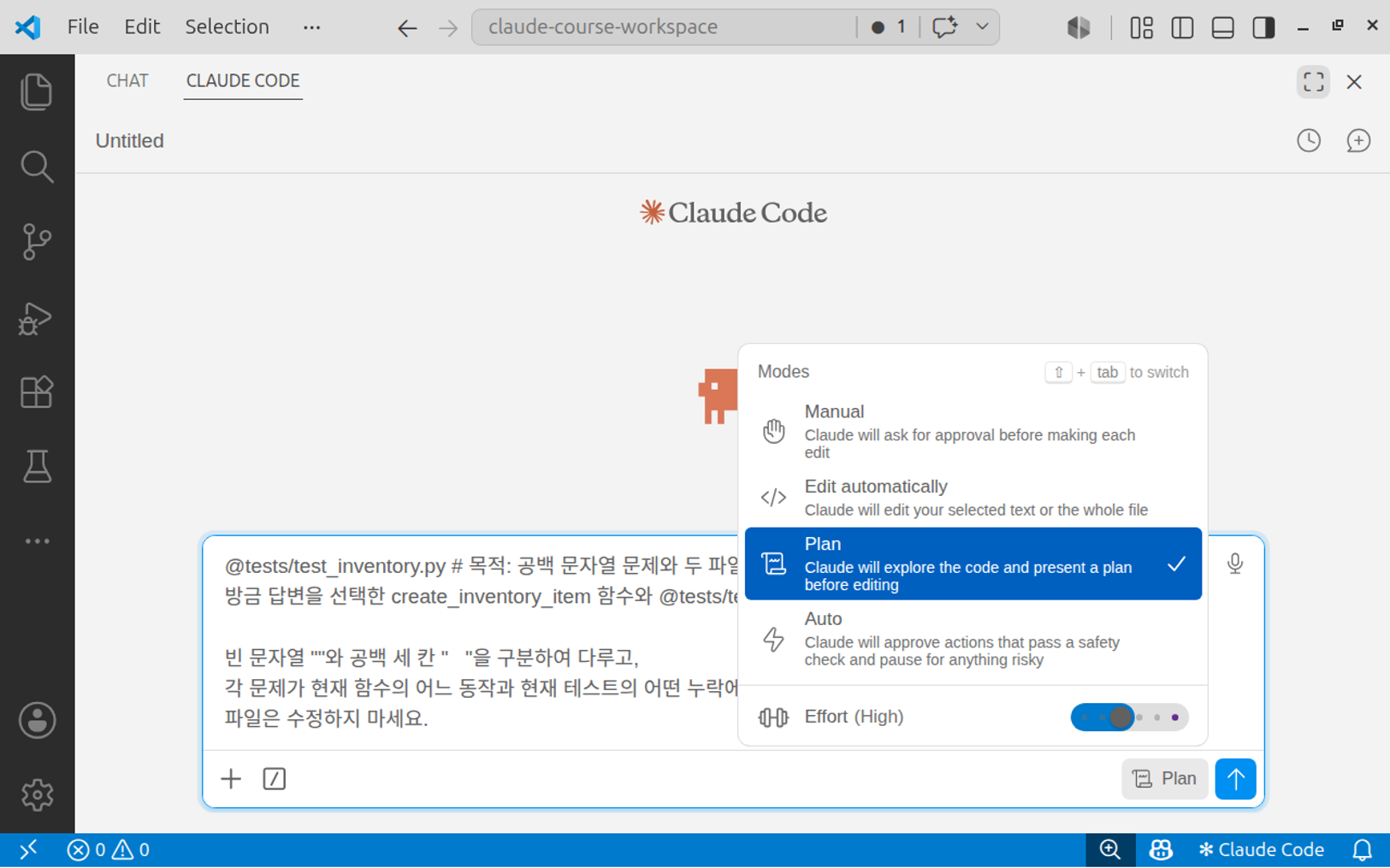Open the Source Control view
This screenshot has width=1390, height=868.
click(37, 242)
